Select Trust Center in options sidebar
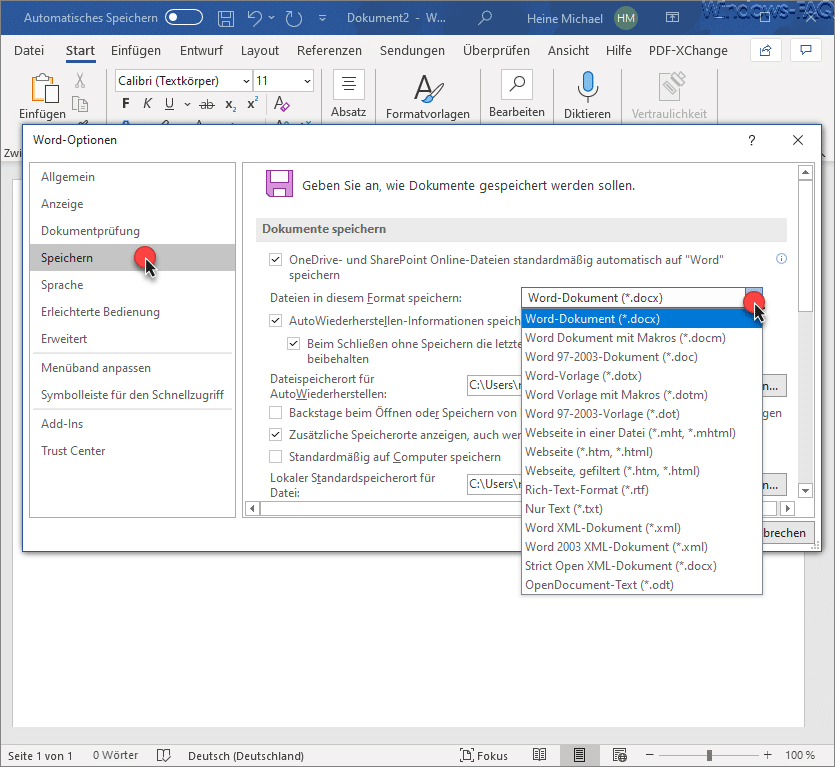This screenshot has width=835, height=767. [x=132, y=451]
